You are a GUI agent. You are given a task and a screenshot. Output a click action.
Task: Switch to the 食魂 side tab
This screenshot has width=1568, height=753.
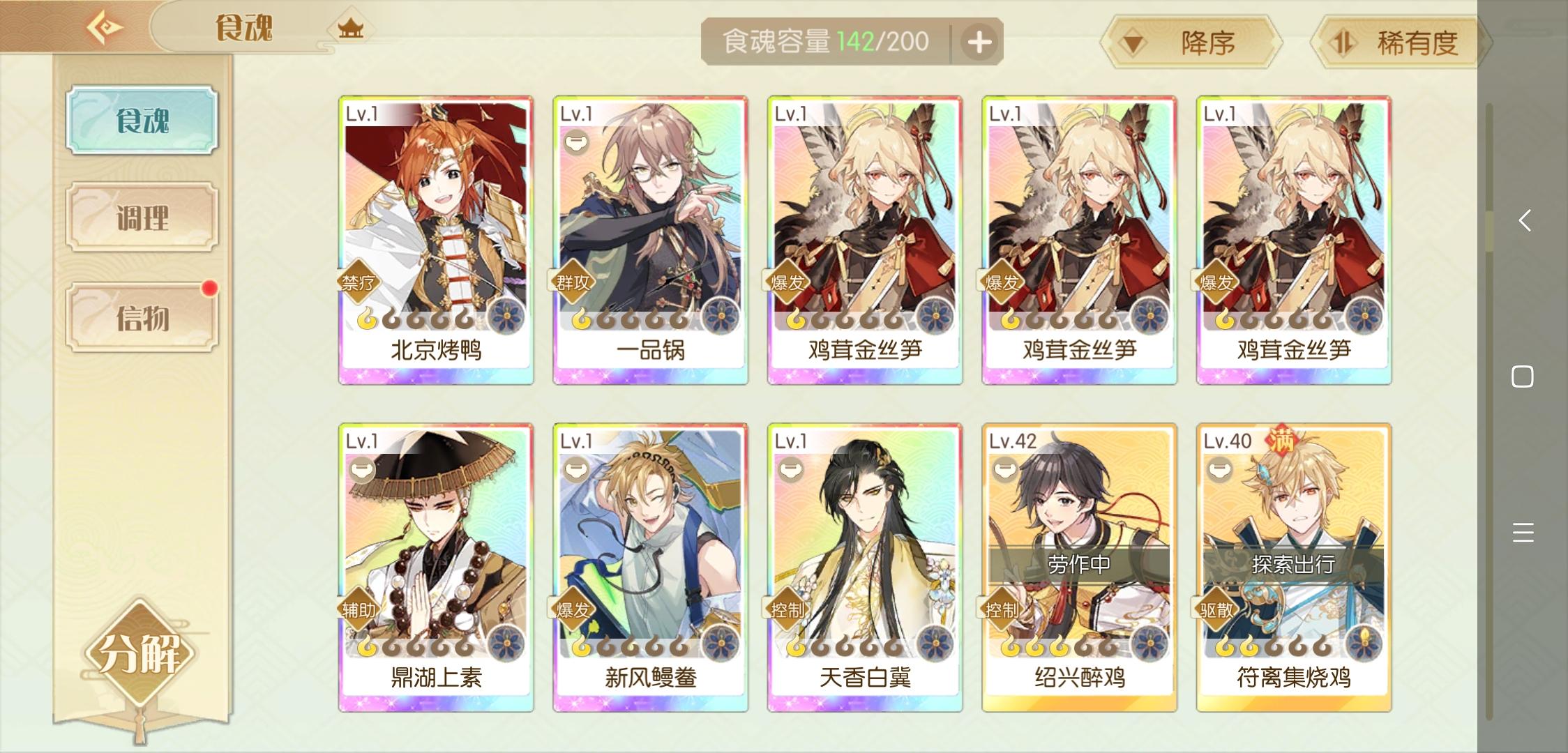click(142, 120)
